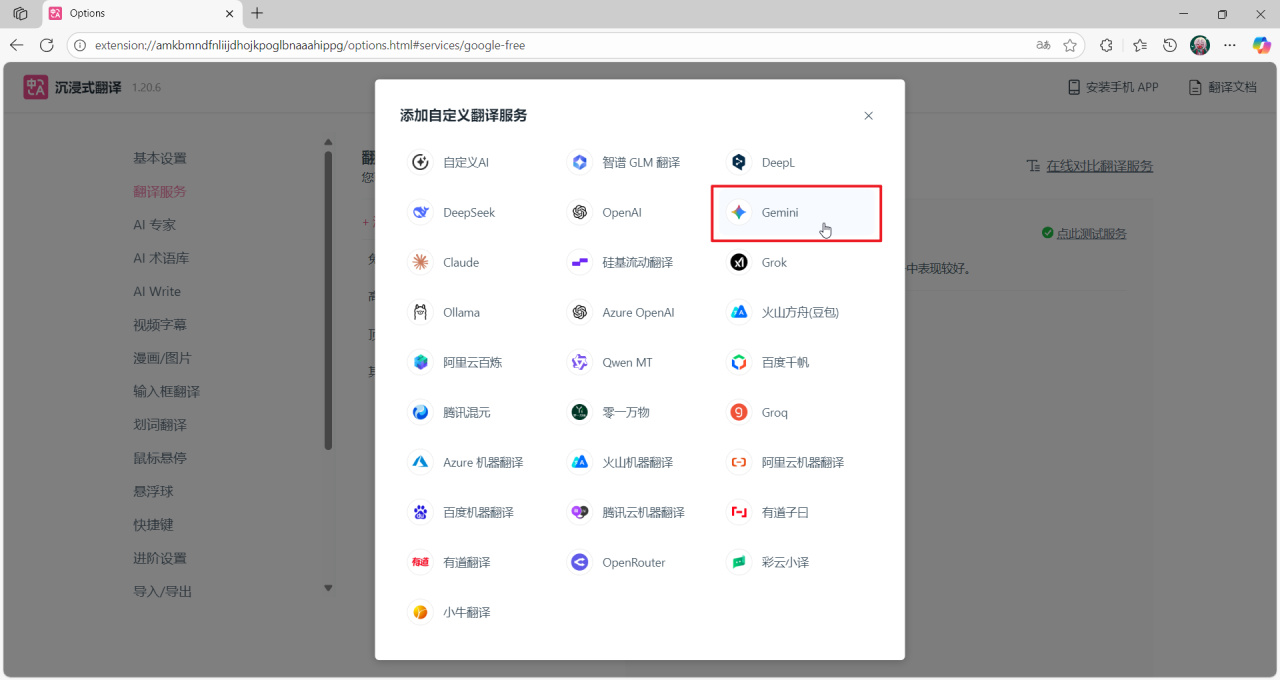Image resolution: width=1280 pixels, height=680 pixels.
Task: Open 进阶设置 in the sidebar
Action: (160, 558)
